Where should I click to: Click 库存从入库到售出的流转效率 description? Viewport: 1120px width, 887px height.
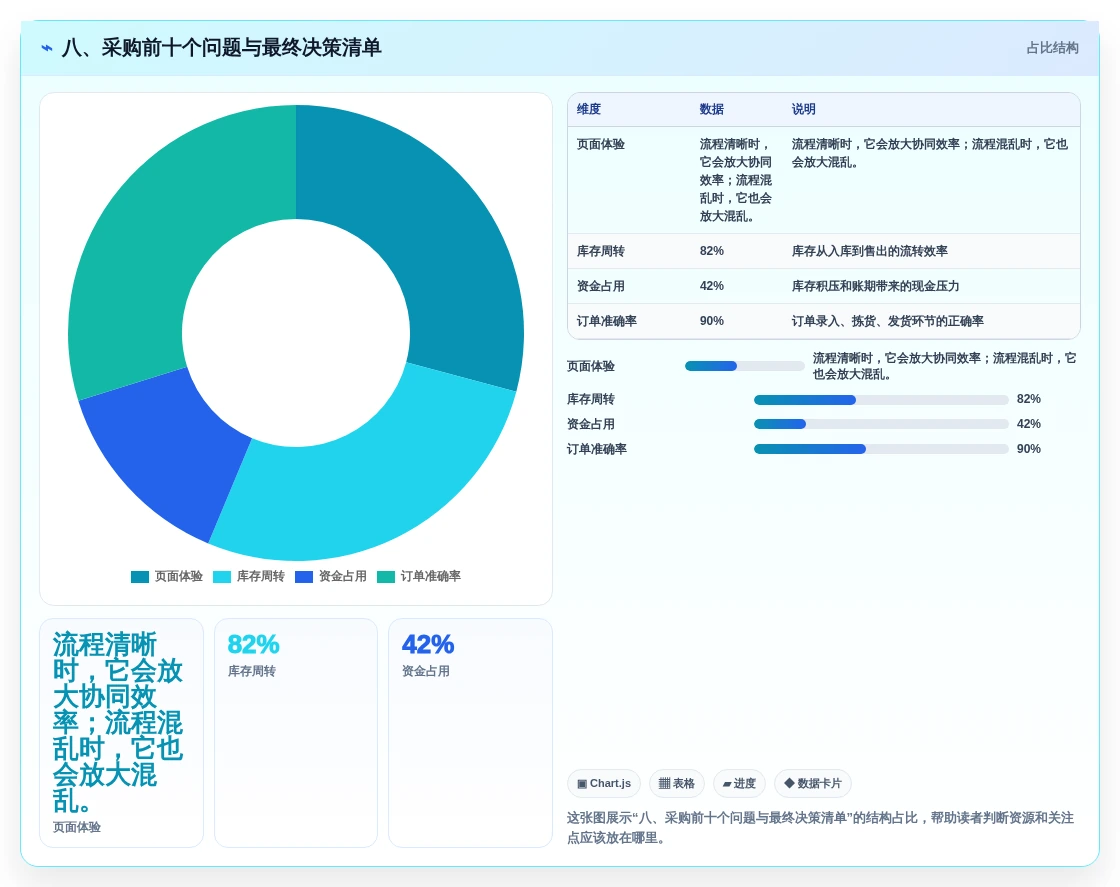[x=869, y=251]
